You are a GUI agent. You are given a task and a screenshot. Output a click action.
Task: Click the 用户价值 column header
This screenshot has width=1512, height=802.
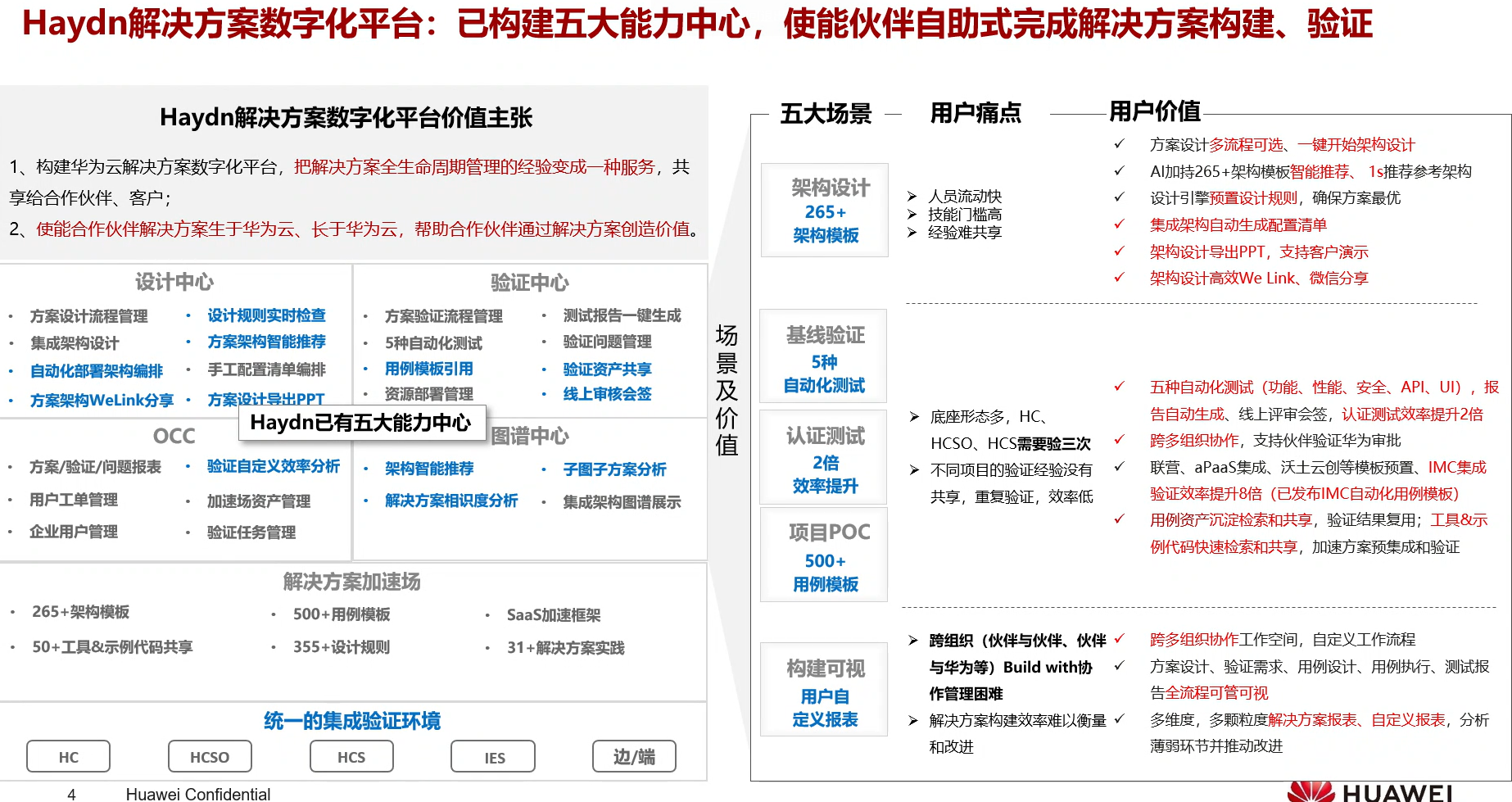[x=1155, y=111]
